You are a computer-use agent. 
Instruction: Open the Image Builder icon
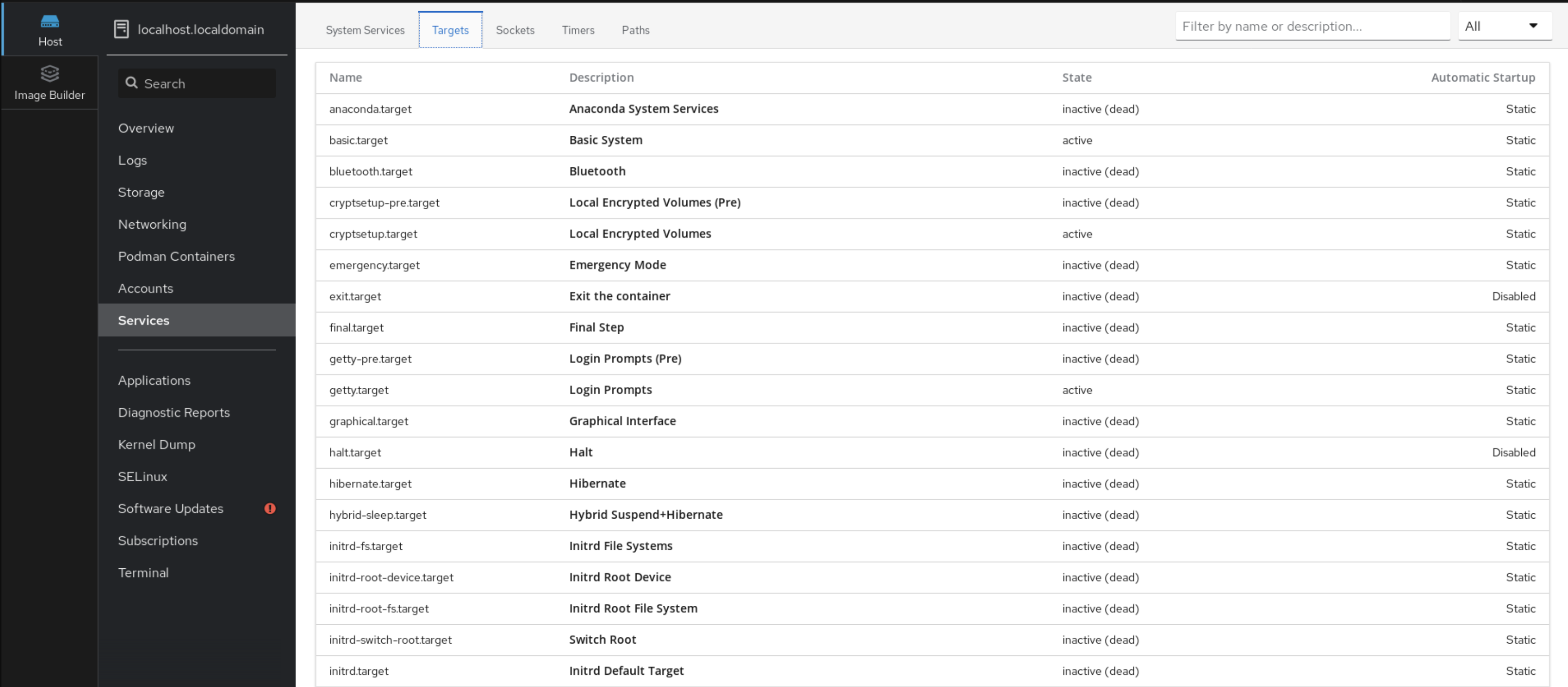(50, 73)
